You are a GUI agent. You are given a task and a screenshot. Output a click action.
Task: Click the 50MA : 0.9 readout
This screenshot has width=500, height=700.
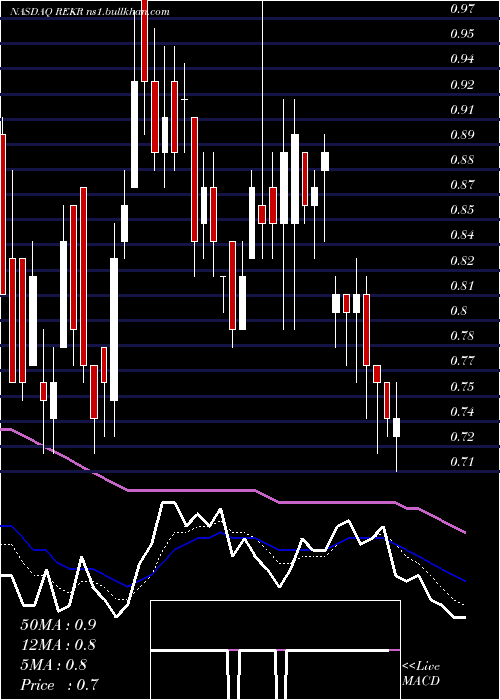pyautogui.click(x=58, y=625)
